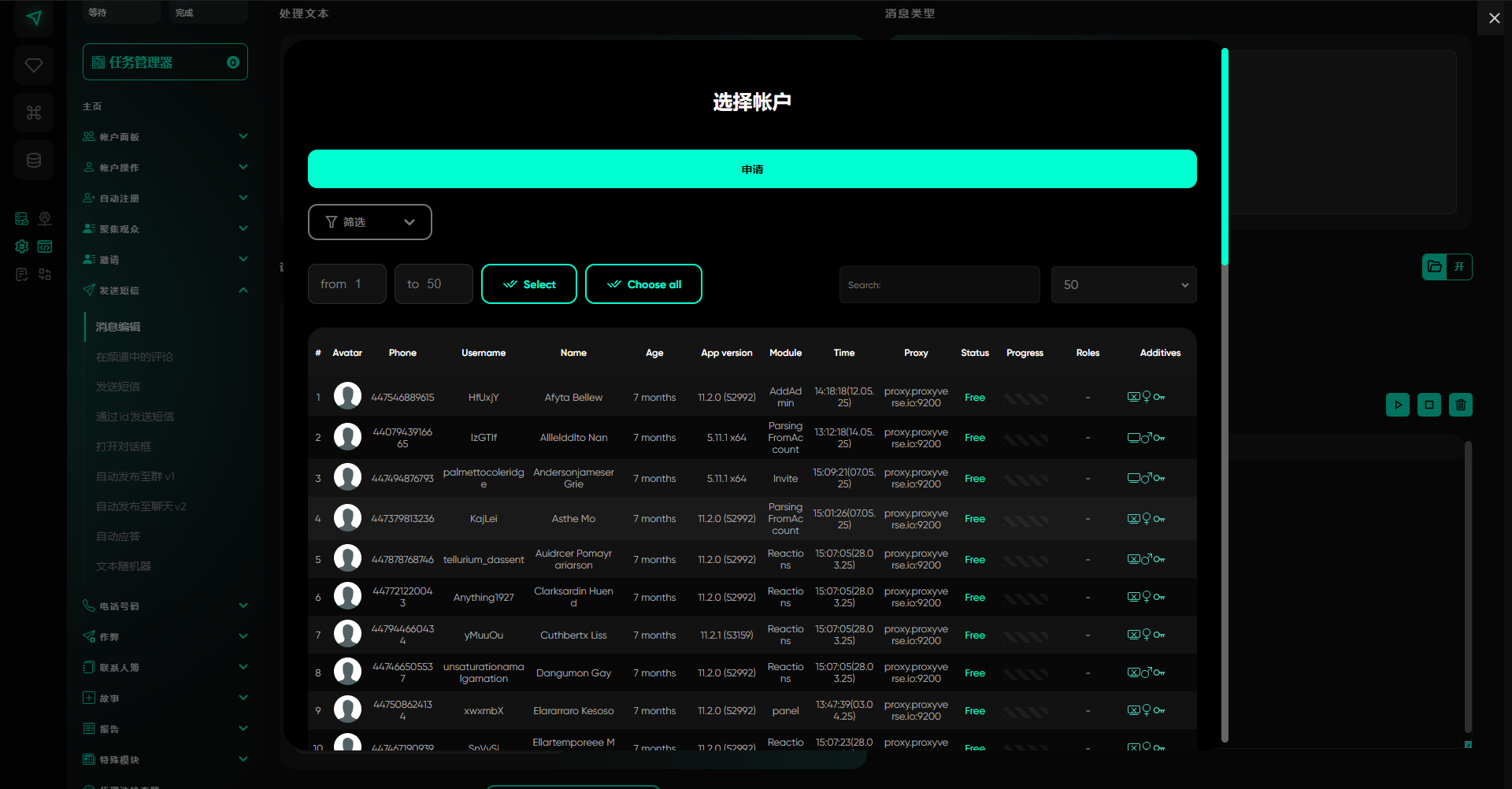Viewport: 1512px width, 789px height.
Task: Open the green folder icon
Action: coord(1435,267)
